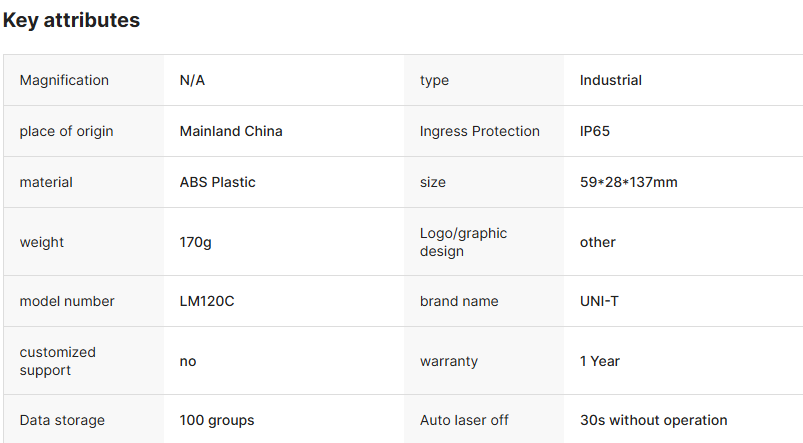Select the IP65 value
The height and width of the screenshot is (443, 803).
(594, 131)
